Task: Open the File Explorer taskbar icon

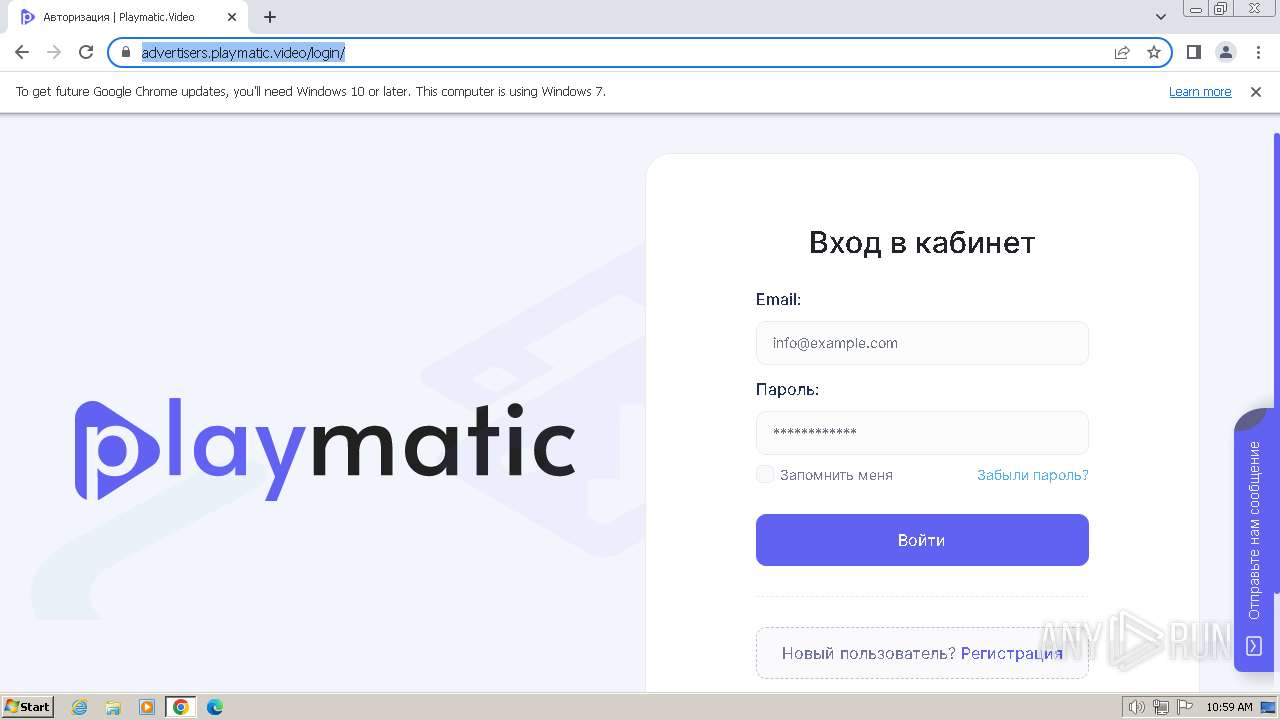Action: tap(113, 707)
